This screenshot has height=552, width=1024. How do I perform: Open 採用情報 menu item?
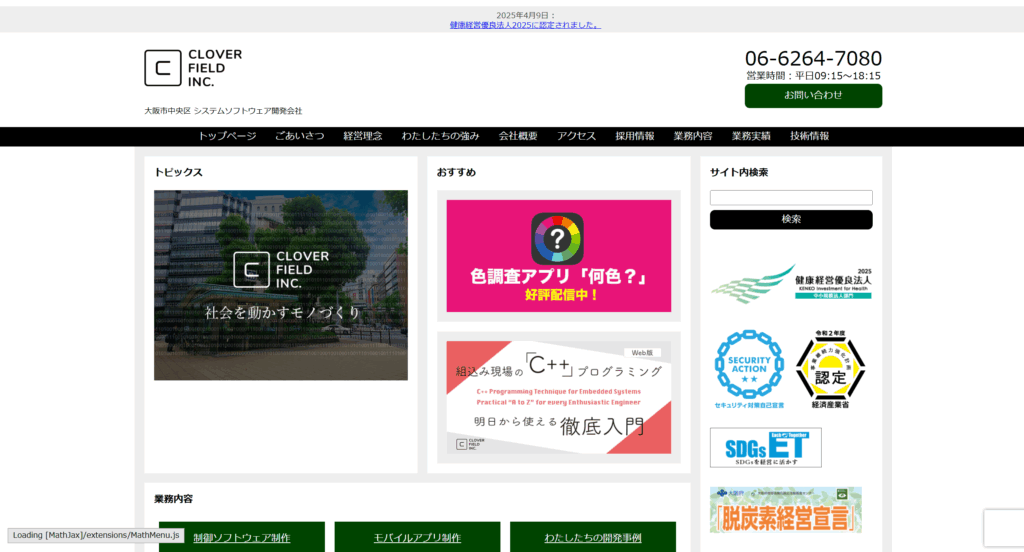tap(635, 136)
